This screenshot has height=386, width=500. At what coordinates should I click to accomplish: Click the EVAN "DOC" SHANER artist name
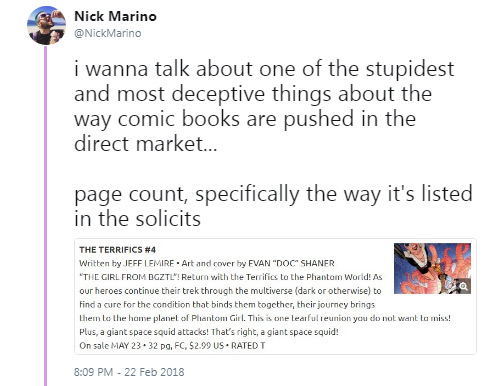[x=291, y=263]
